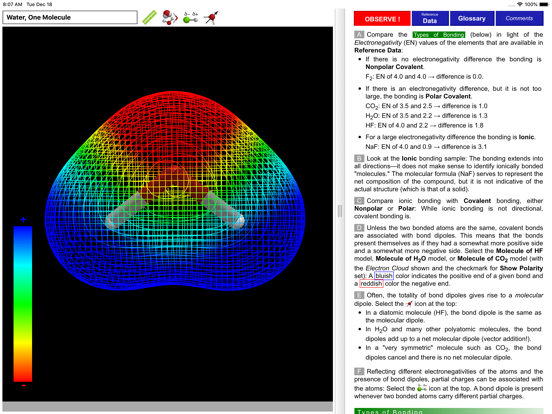
Task: Tap the section E marker
Action: (x=359, y=295)
